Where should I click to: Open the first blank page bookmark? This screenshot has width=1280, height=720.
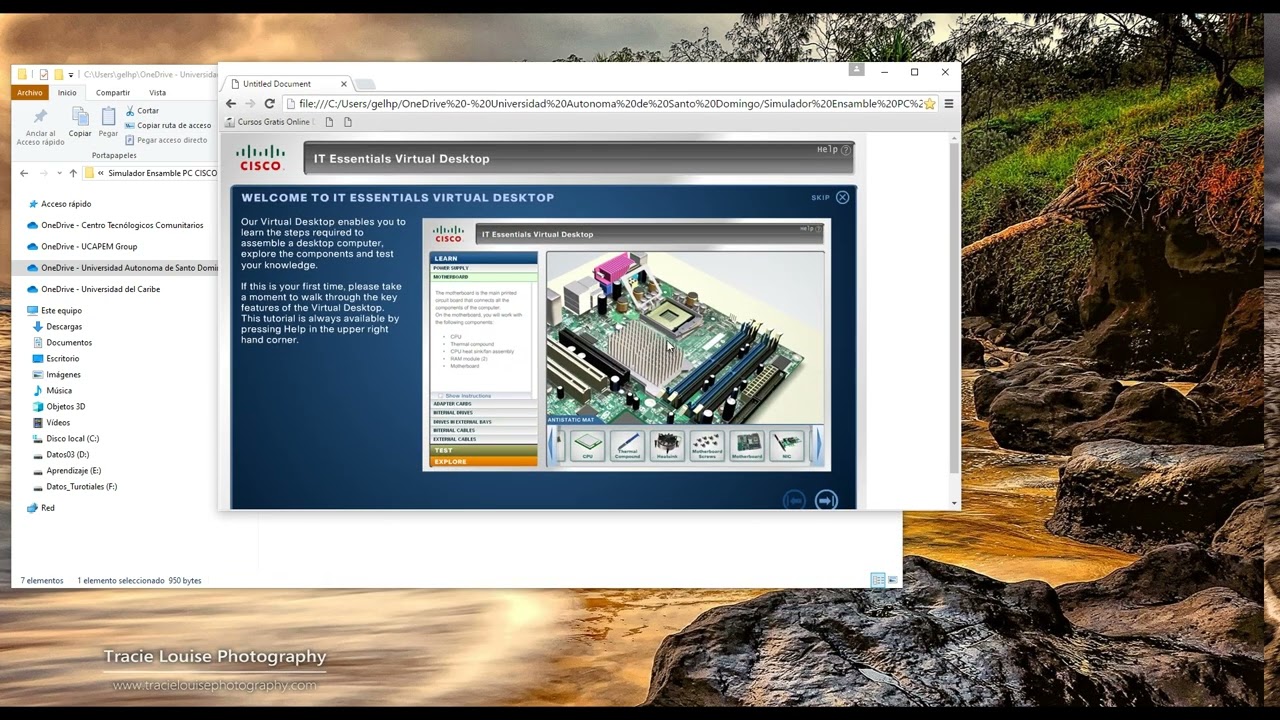click(329, 122)
